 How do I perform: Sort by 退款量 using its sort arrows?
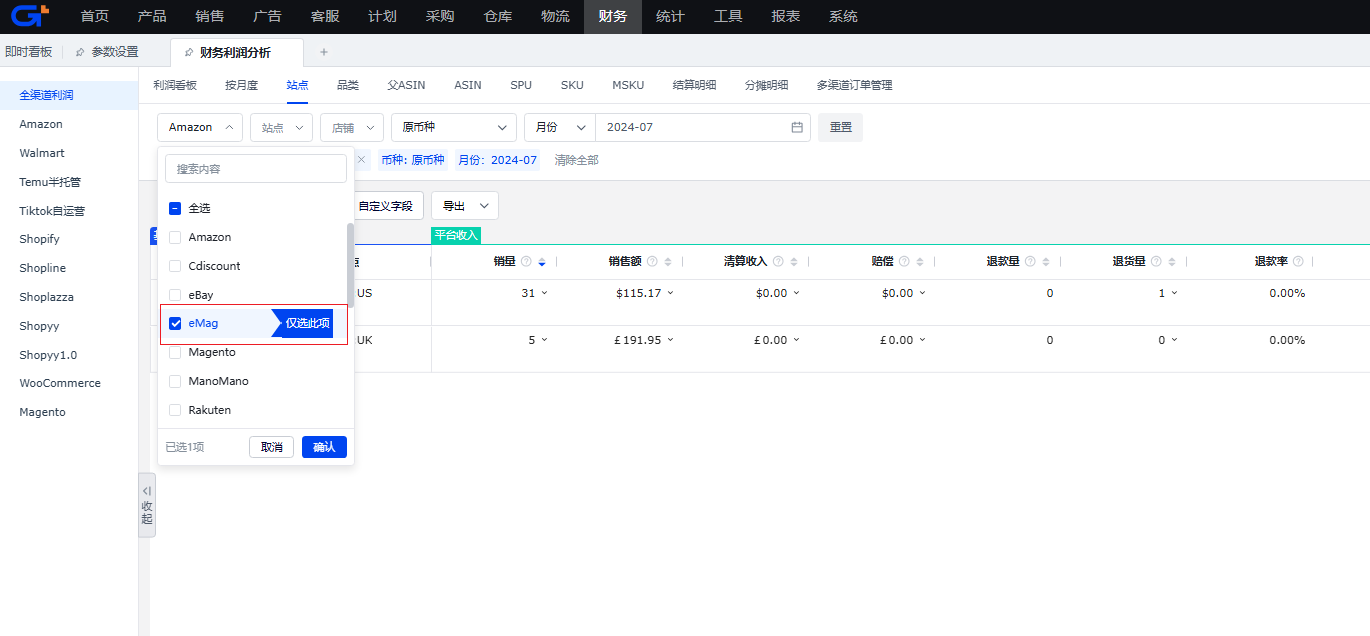coord(1046,262)
